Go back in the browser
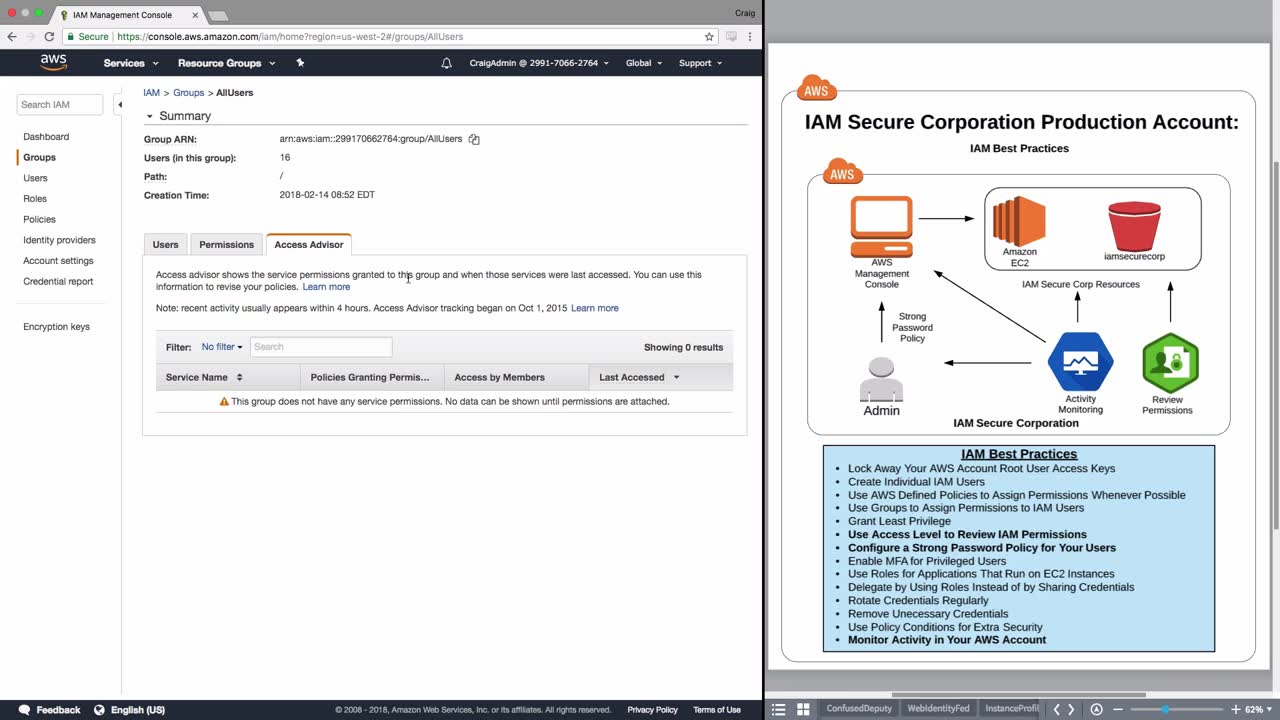Viewport: 1280px width, 720px height. (12, 37)
